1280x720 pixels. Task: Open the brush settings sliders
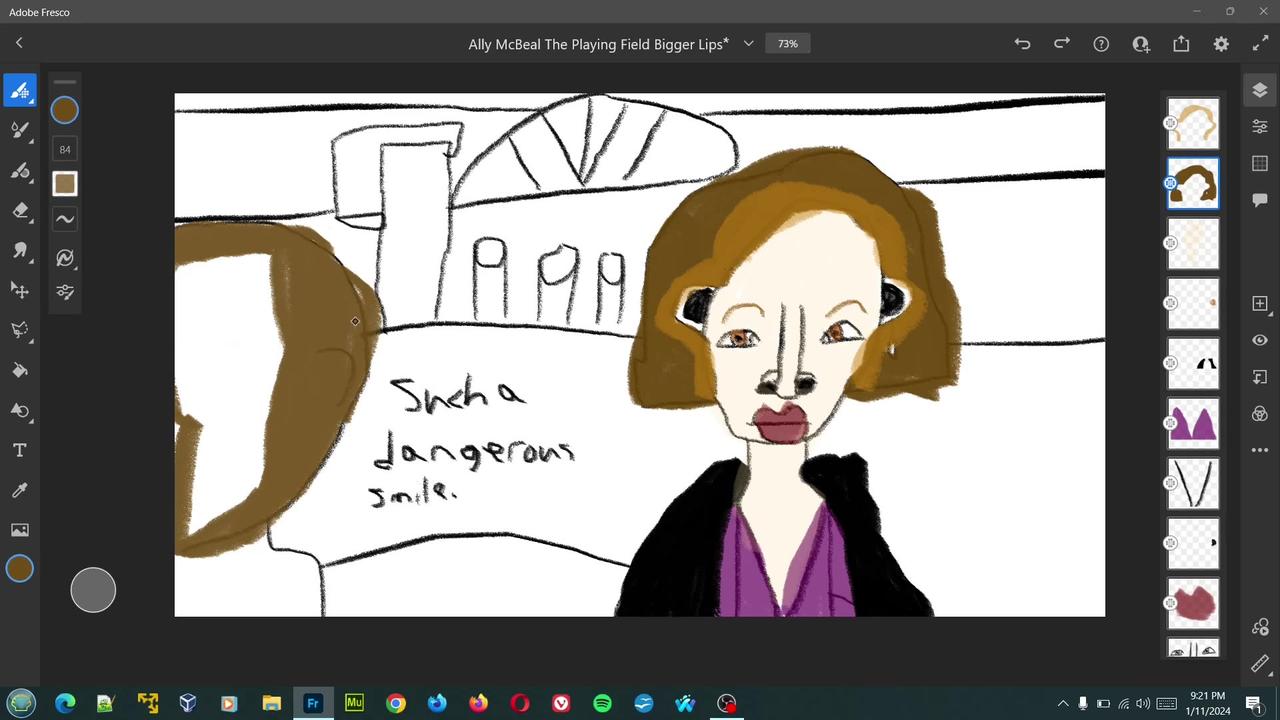pos(65,292)
